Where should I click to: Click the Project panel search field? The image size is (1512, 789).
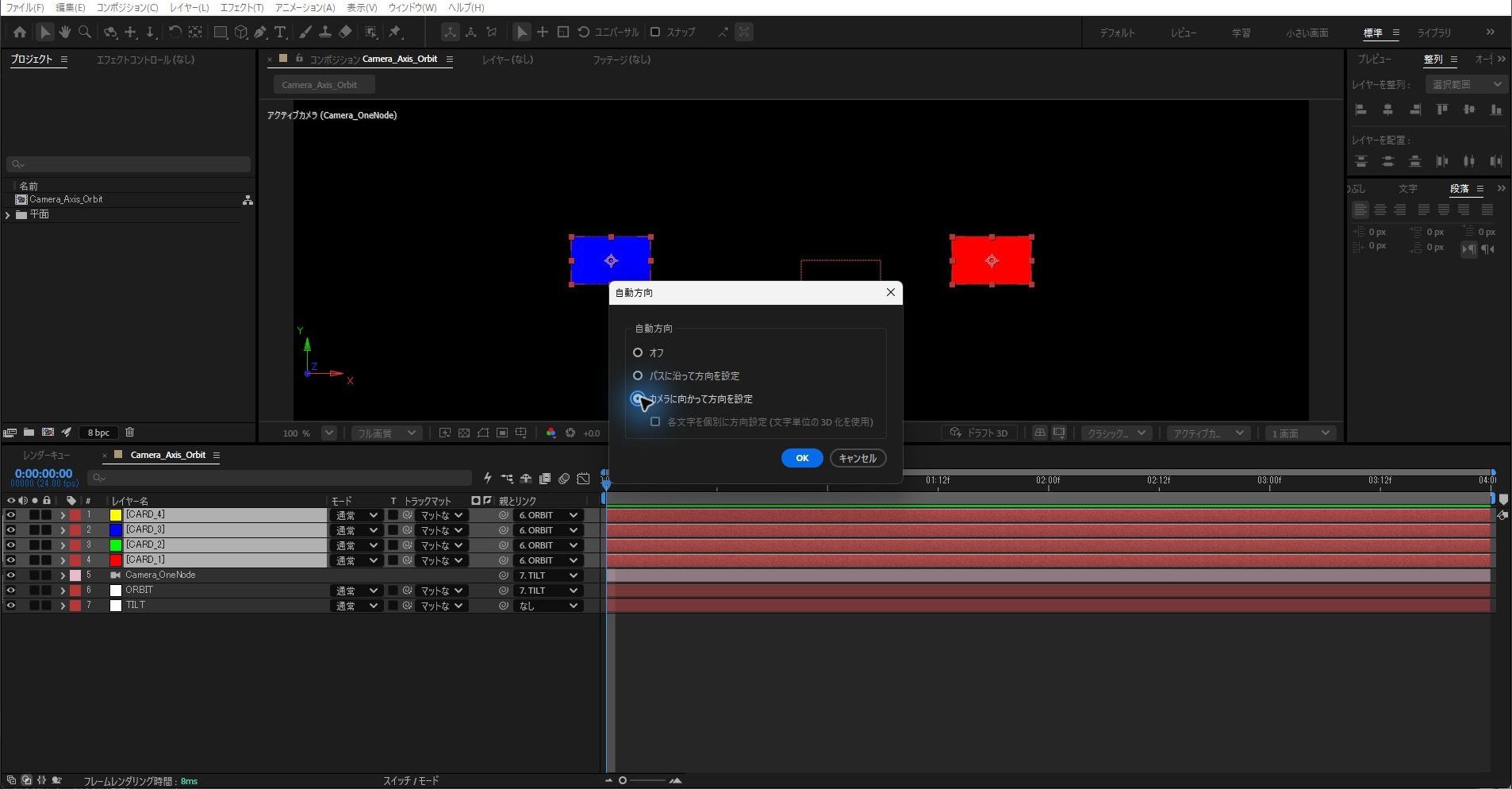click(x=129, y=164)
